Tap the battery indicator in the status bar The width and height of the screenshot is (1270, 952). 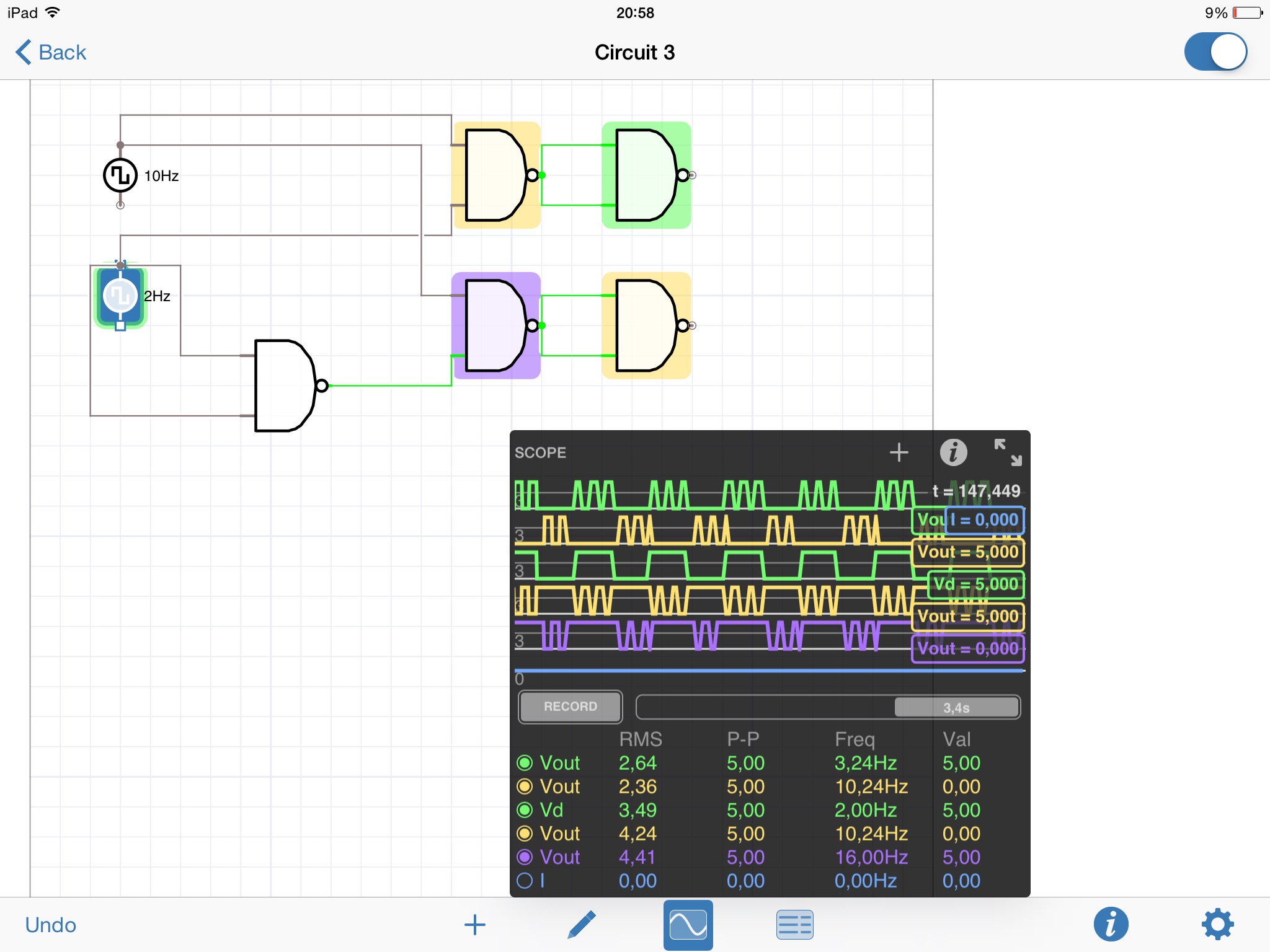pyautogui.click(x=1247, y=12)
